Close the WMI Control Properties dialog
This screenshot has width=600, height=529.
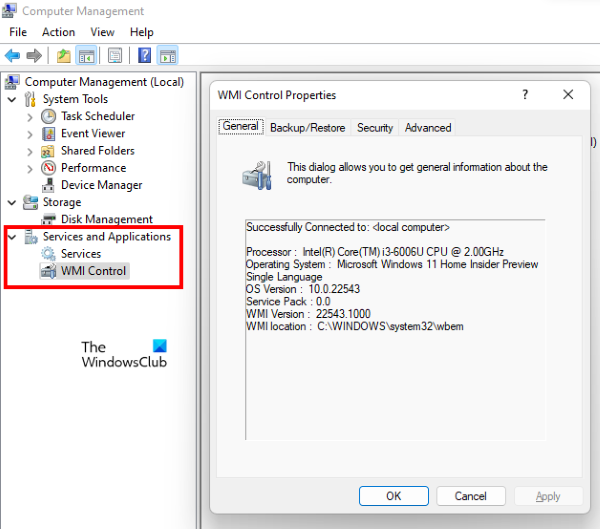click(568, 95)
